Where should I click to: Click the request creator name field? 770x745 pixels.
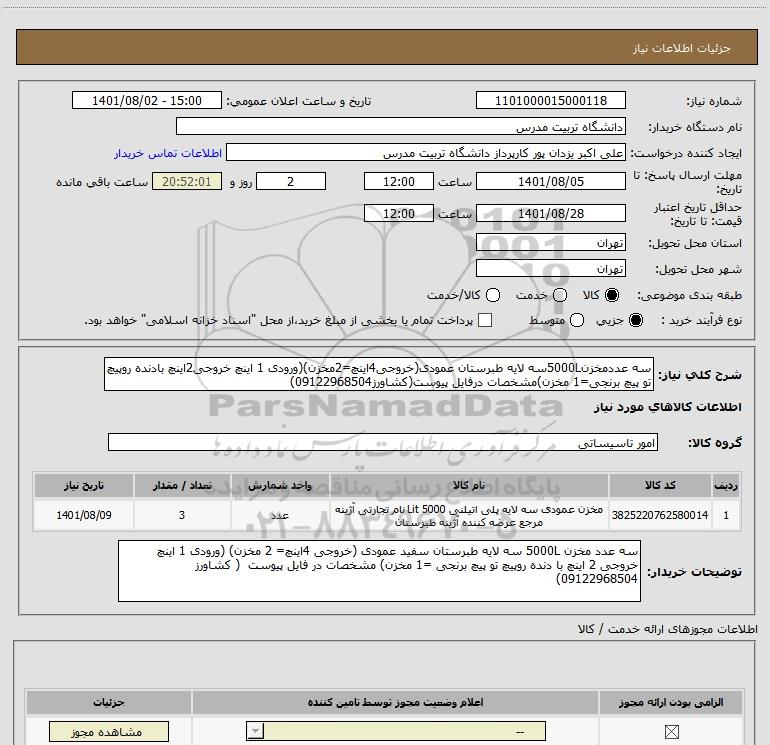click(426, 153)
